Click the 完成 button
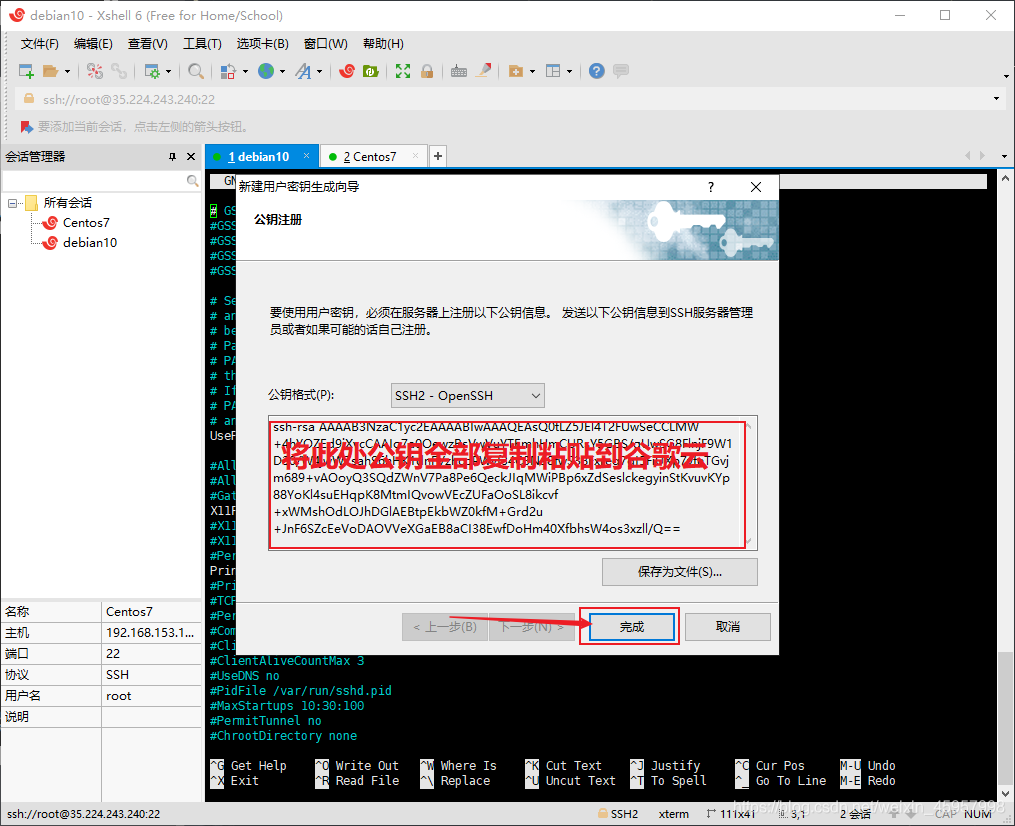Image resolution: width=1015 pixels, height=826 pixels. point(632,627)
